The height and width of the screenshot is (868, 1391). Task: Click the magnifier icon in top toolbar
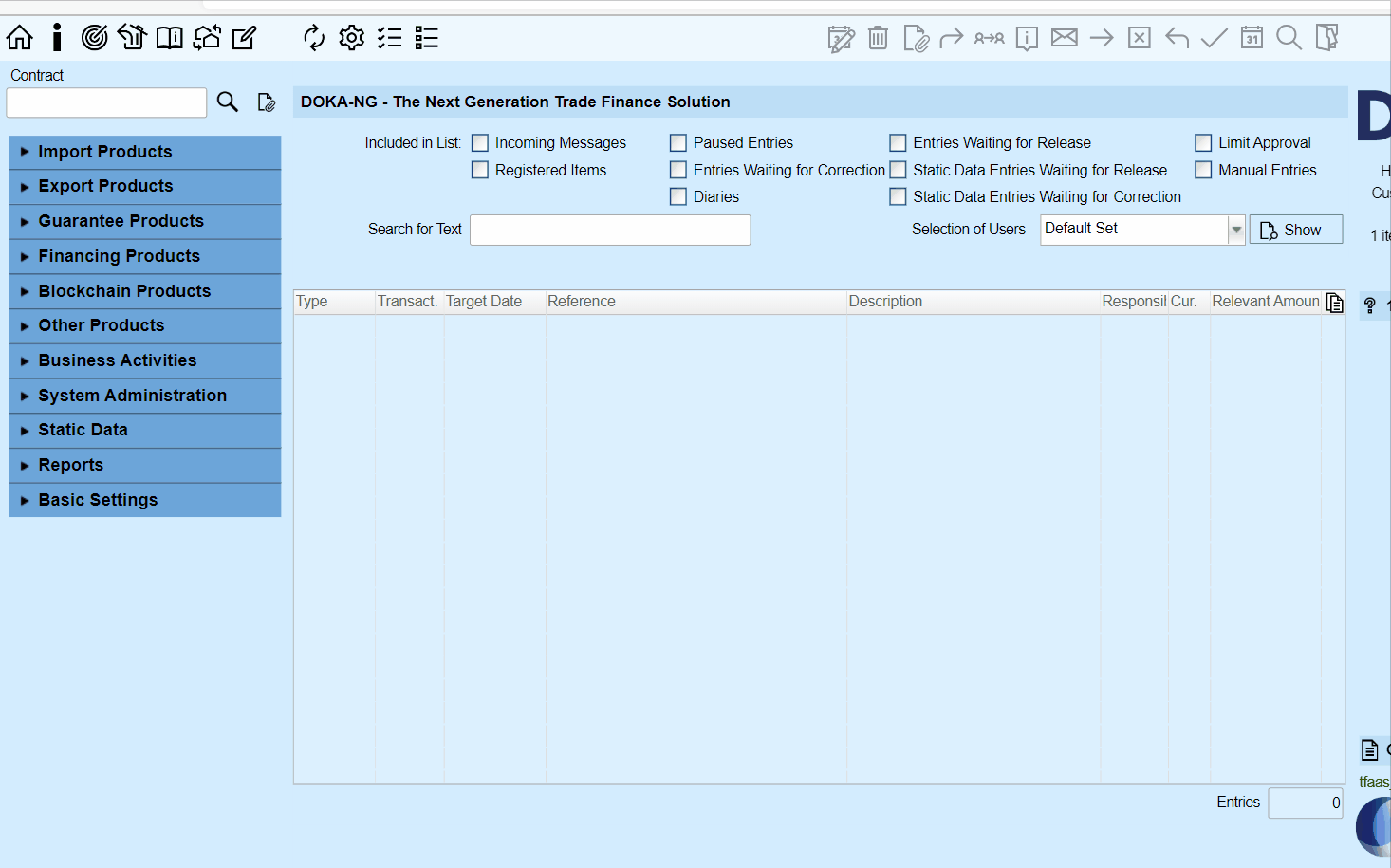click(x=1289, y=38)
